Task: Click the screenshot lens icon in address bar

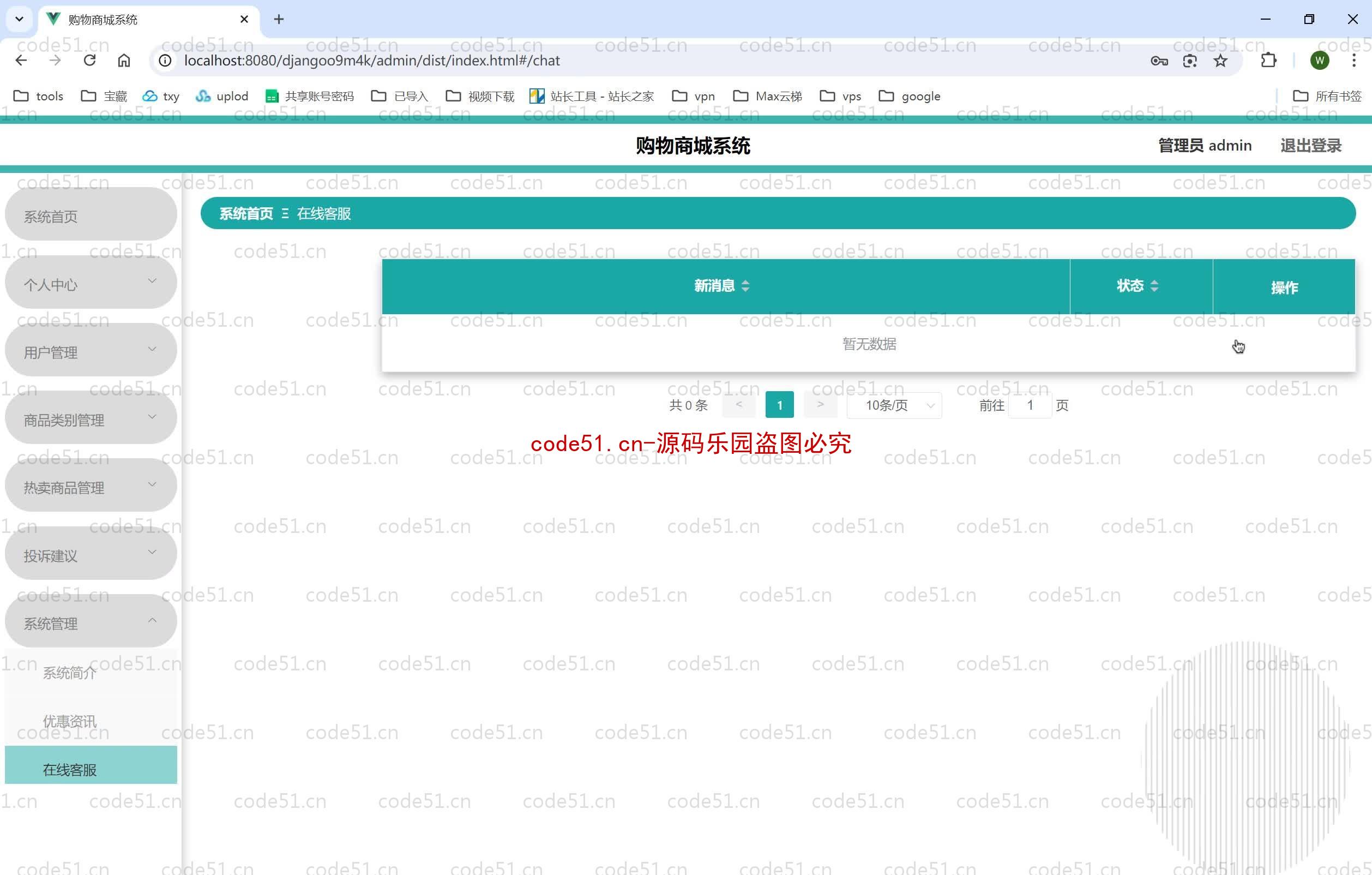Action: pyautogui.click(x=1190, y=61)
